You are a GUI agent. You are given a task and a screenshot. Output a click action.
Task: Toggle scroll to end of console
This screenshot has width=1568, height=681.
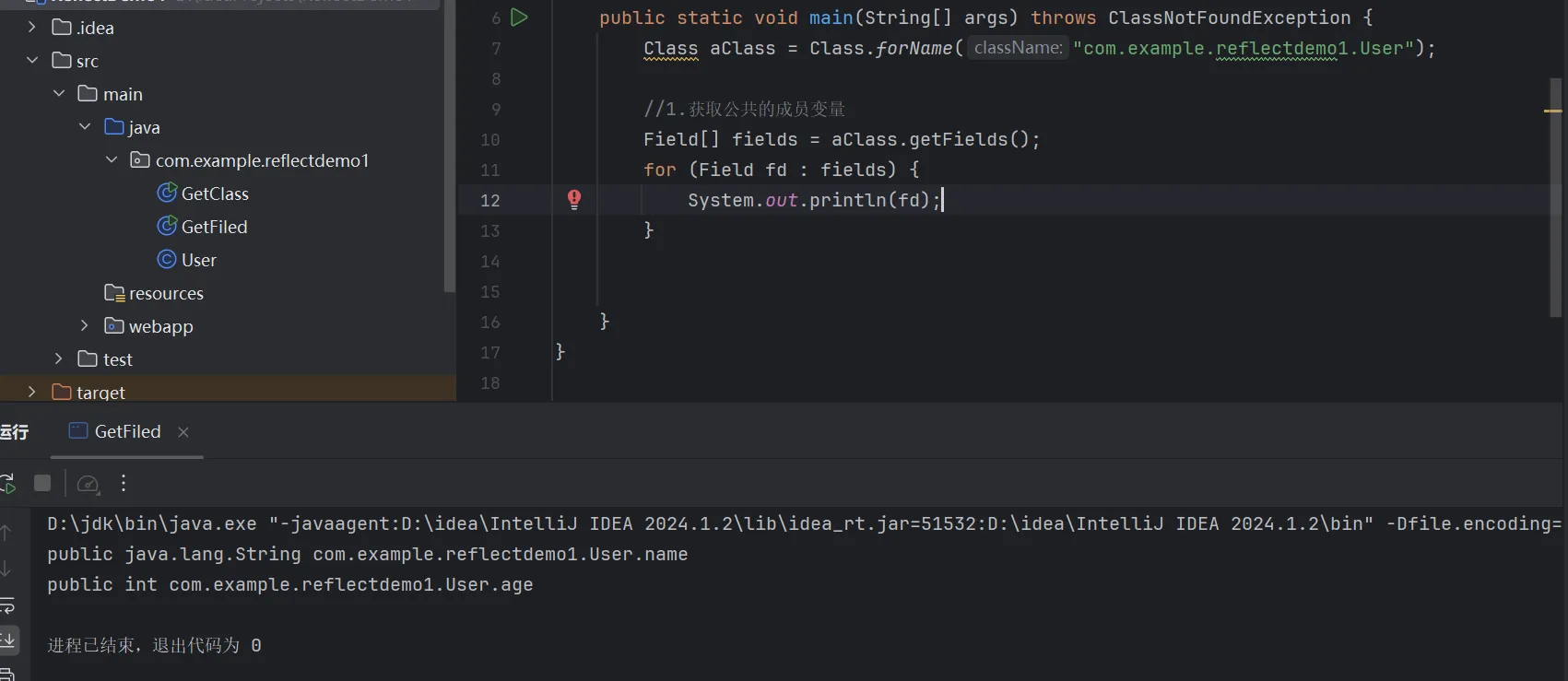(x=7, y=639)
